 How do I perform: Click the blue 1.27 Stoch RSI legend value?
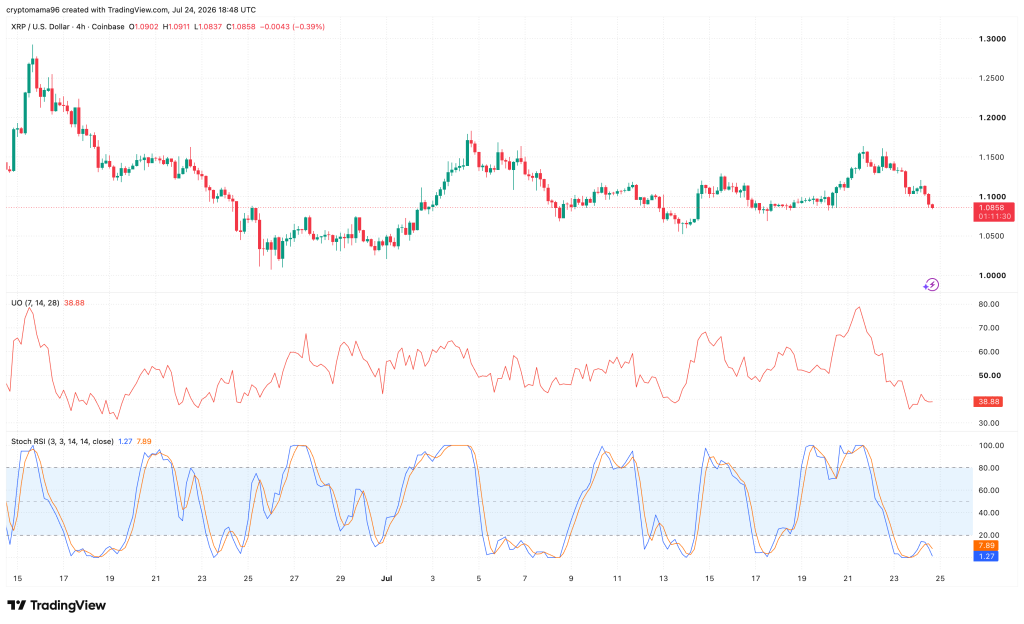pyautogui.click(x=125, y=441)
